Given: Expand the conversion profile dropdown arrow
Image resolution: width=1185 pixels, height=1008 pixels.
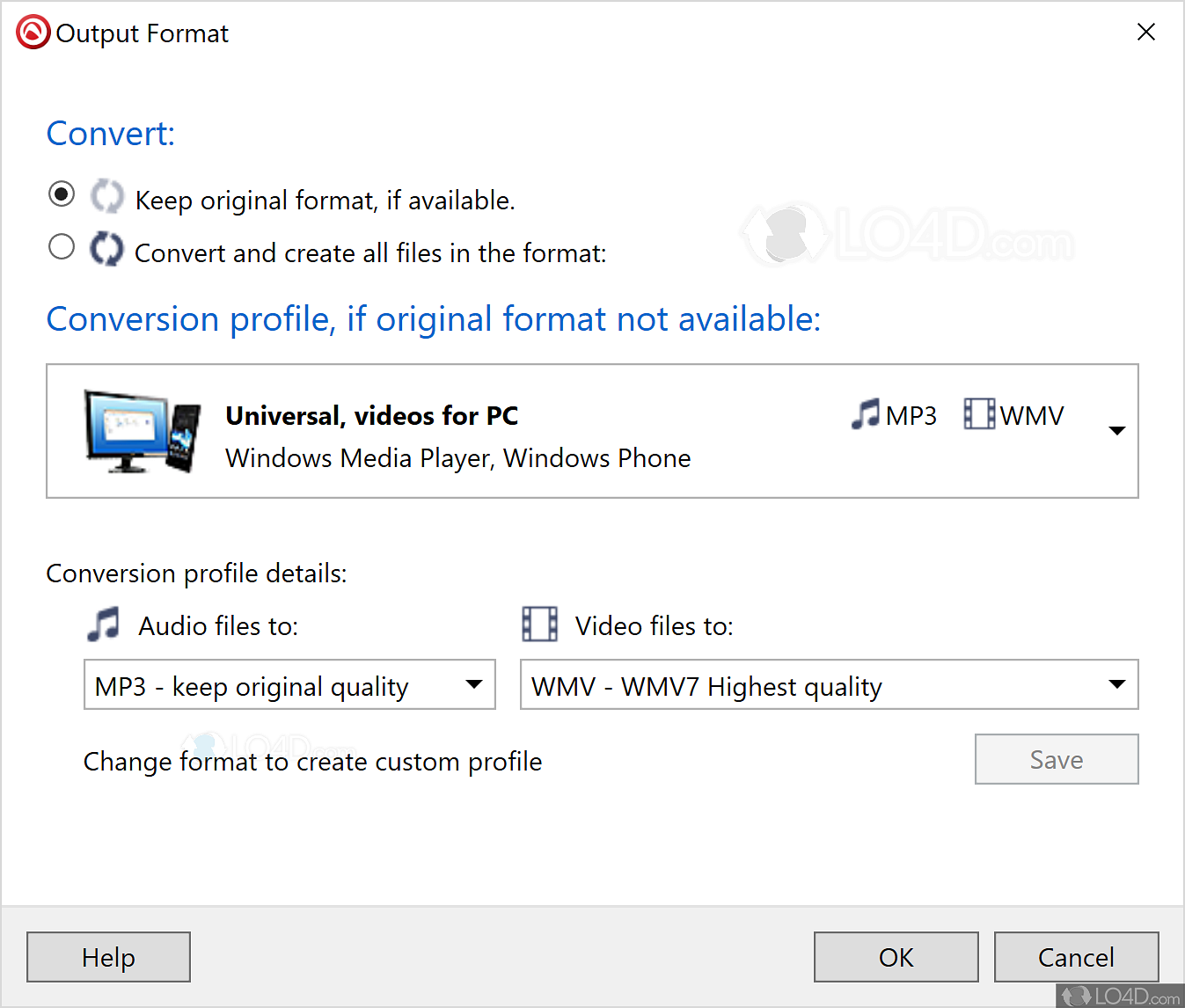Looking at the screenshot, I should tap(1116, 431).
